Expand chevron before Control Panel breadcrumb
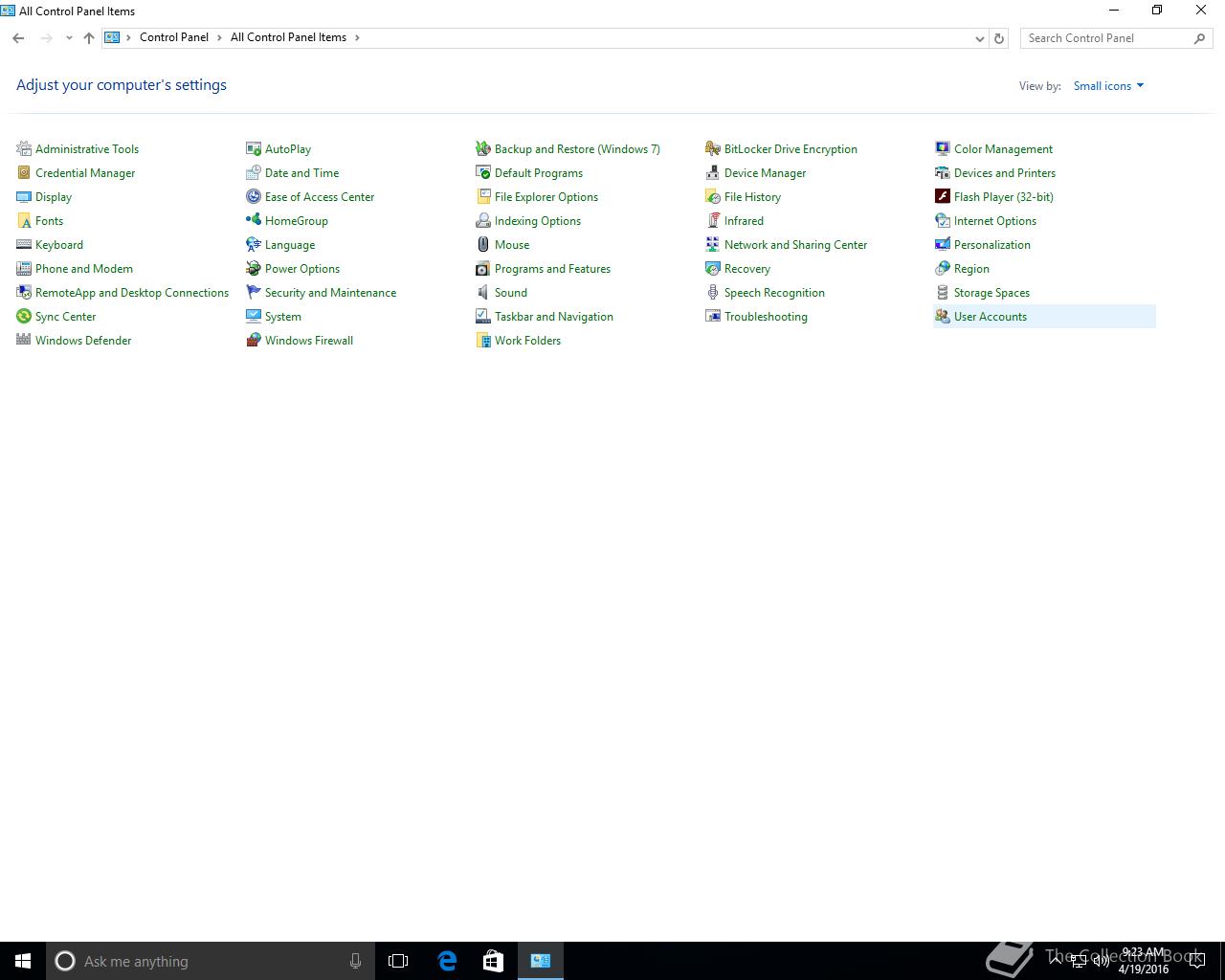 pos(128,37)
